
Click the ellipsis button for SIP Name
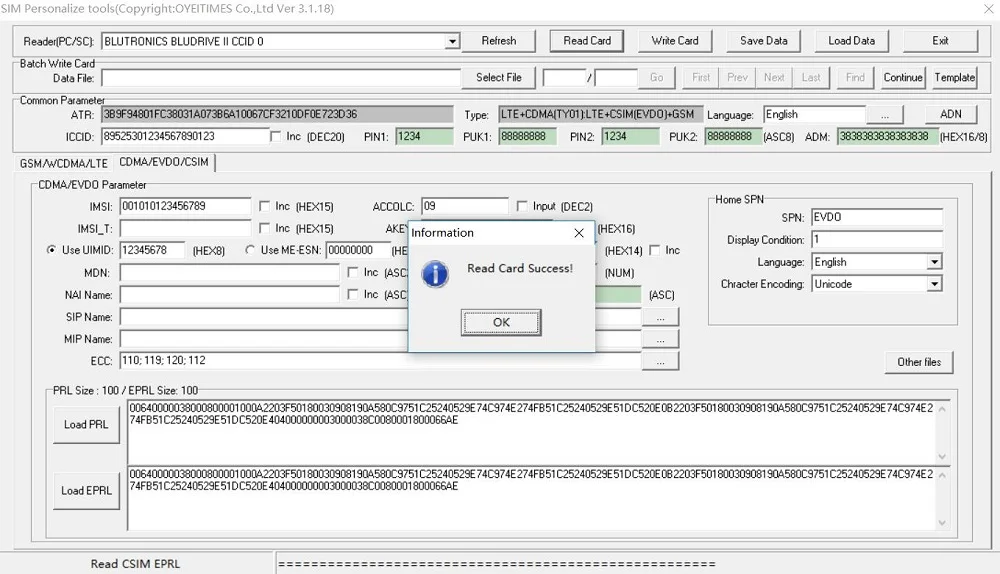coord(660,317)
